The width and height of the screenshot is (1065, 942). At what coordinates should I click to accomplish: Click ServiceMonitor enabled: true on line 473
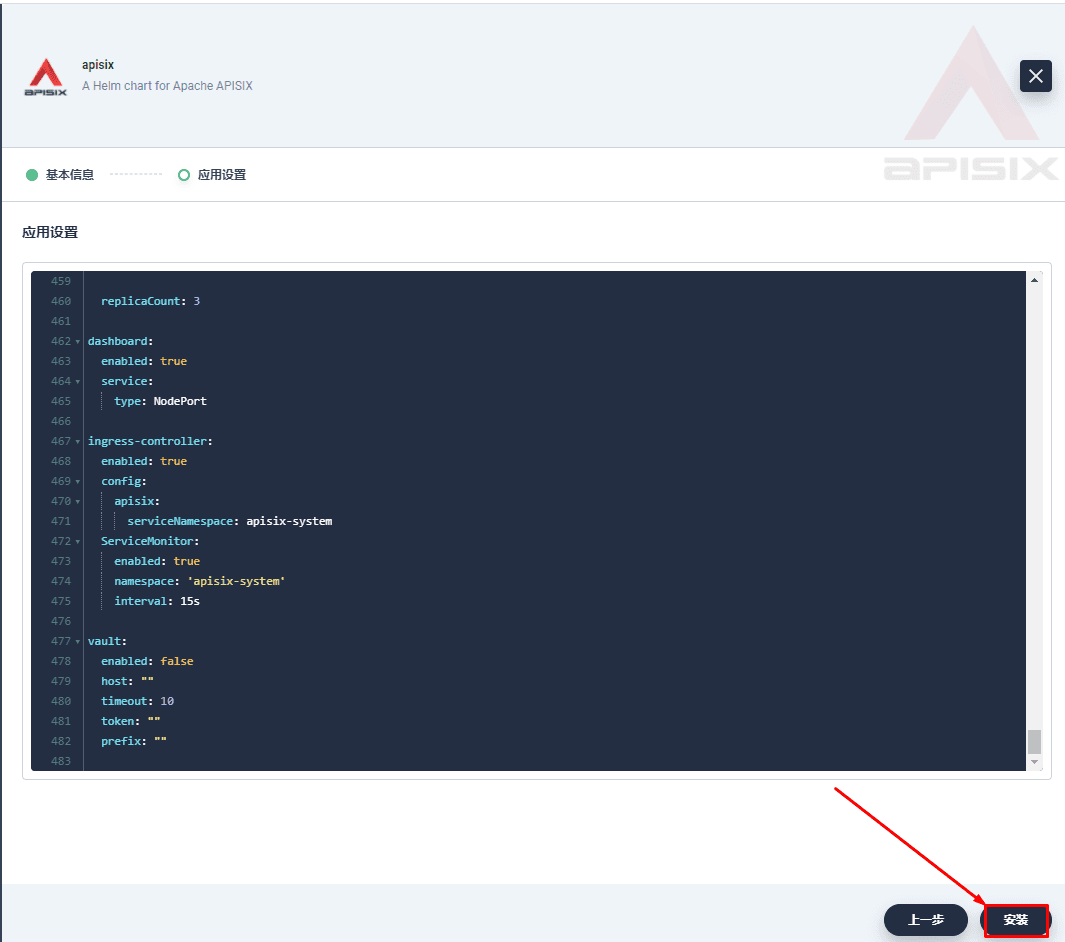(157, 561)
